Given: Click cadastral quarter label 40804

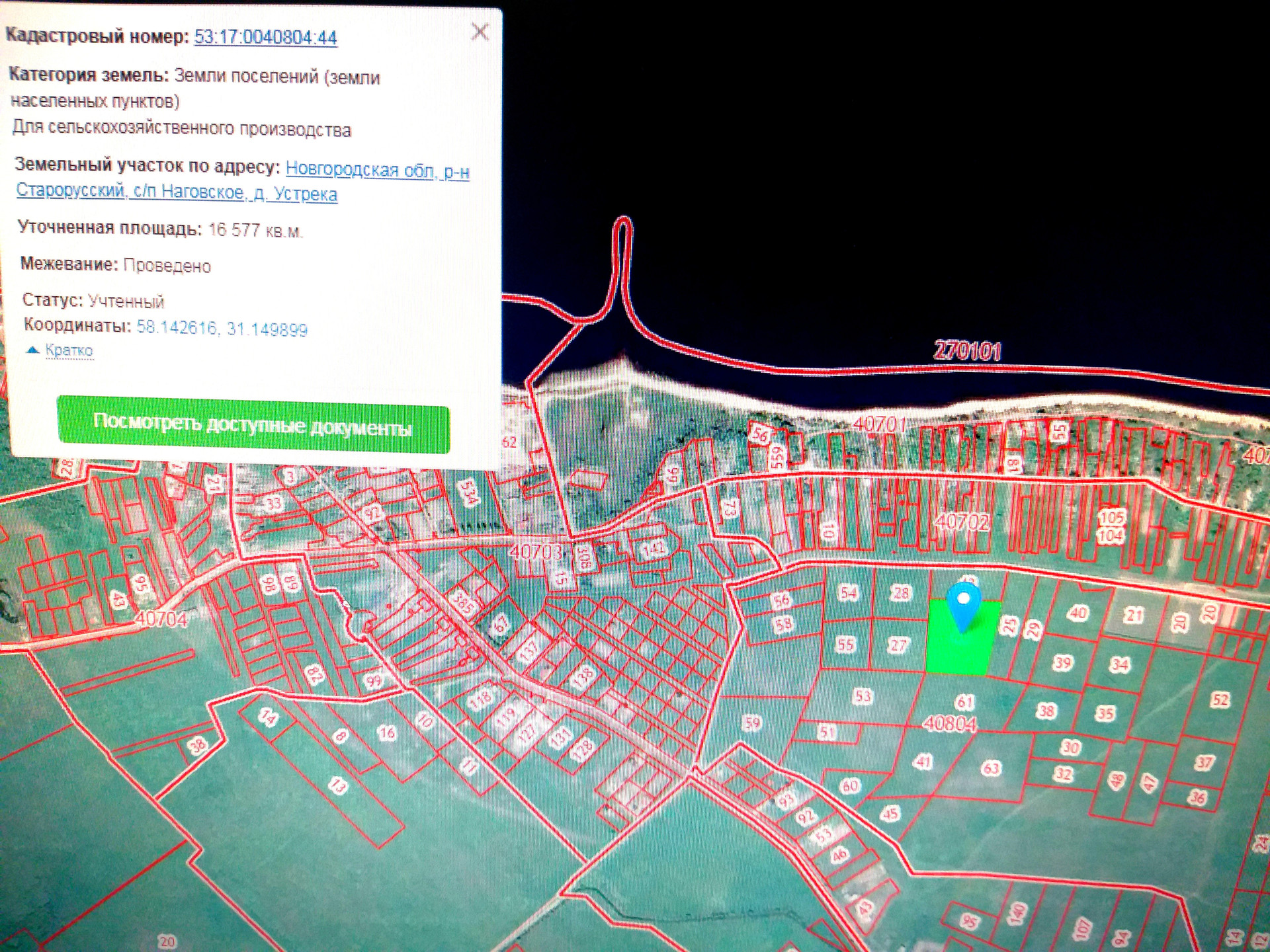Looking at the screenshot, I should click(x=949, y=723).
